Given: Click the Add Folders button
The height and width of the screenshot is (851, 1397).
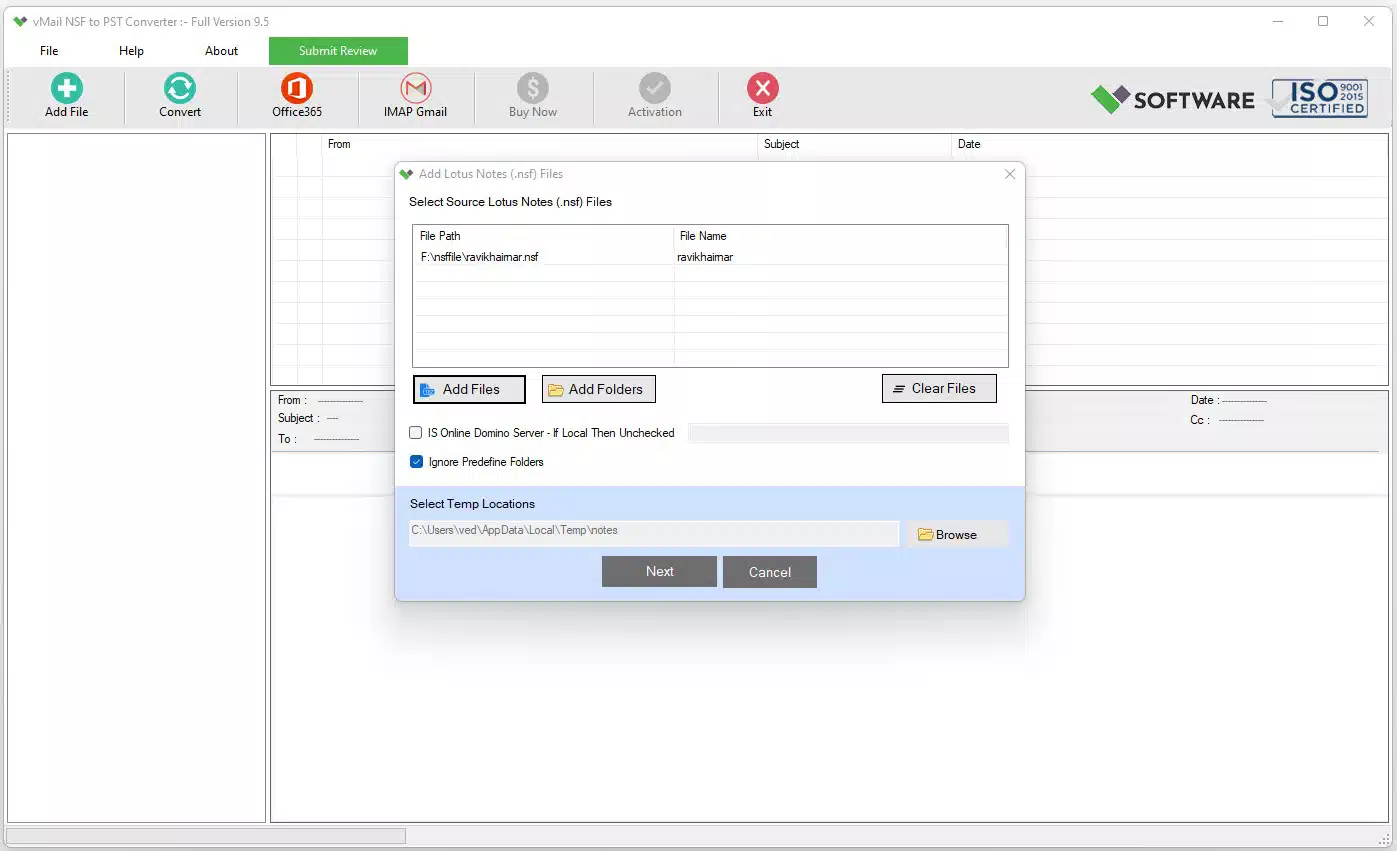Looking at the screenshot, I should 598,389.
